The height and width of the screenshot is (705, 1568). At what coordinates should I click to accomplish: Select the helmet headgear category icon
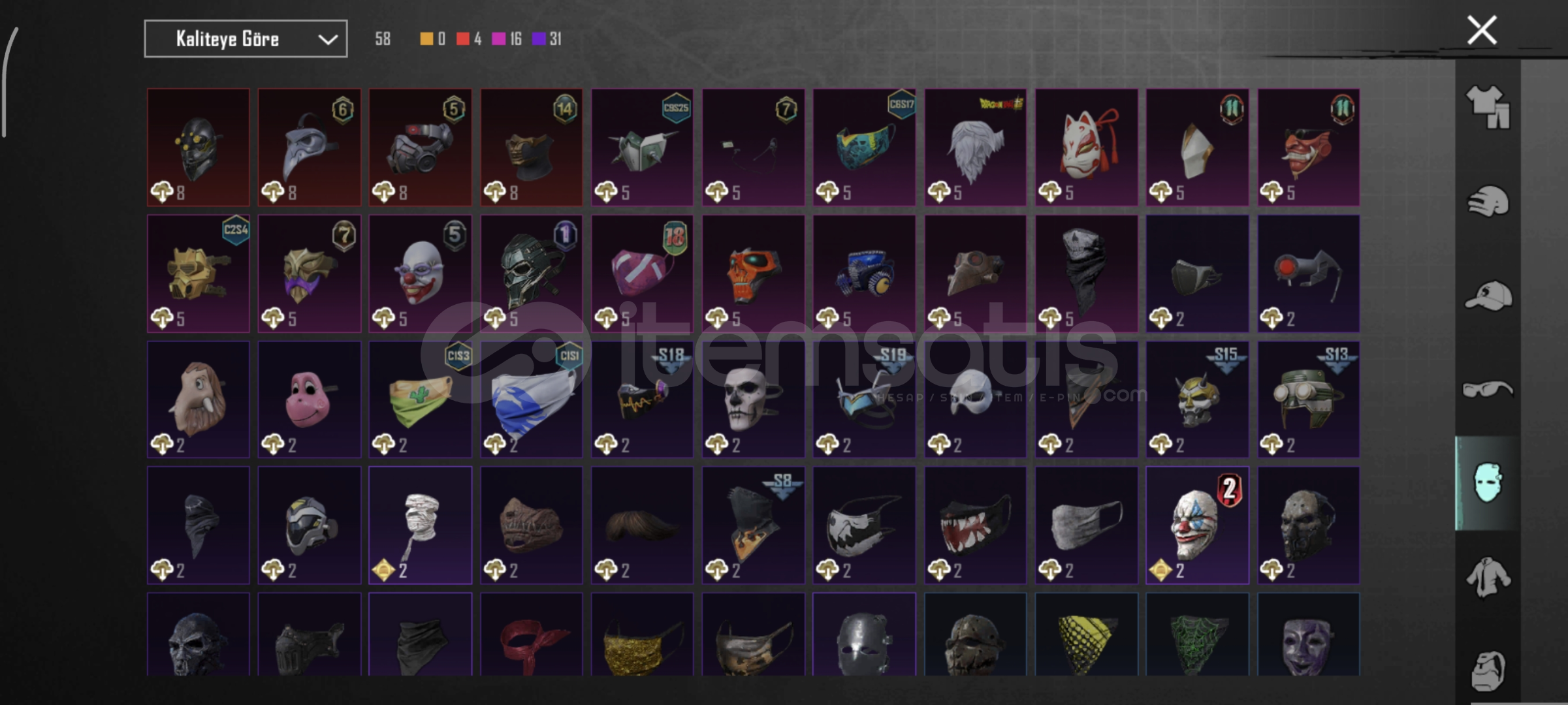pos(1488,200)
